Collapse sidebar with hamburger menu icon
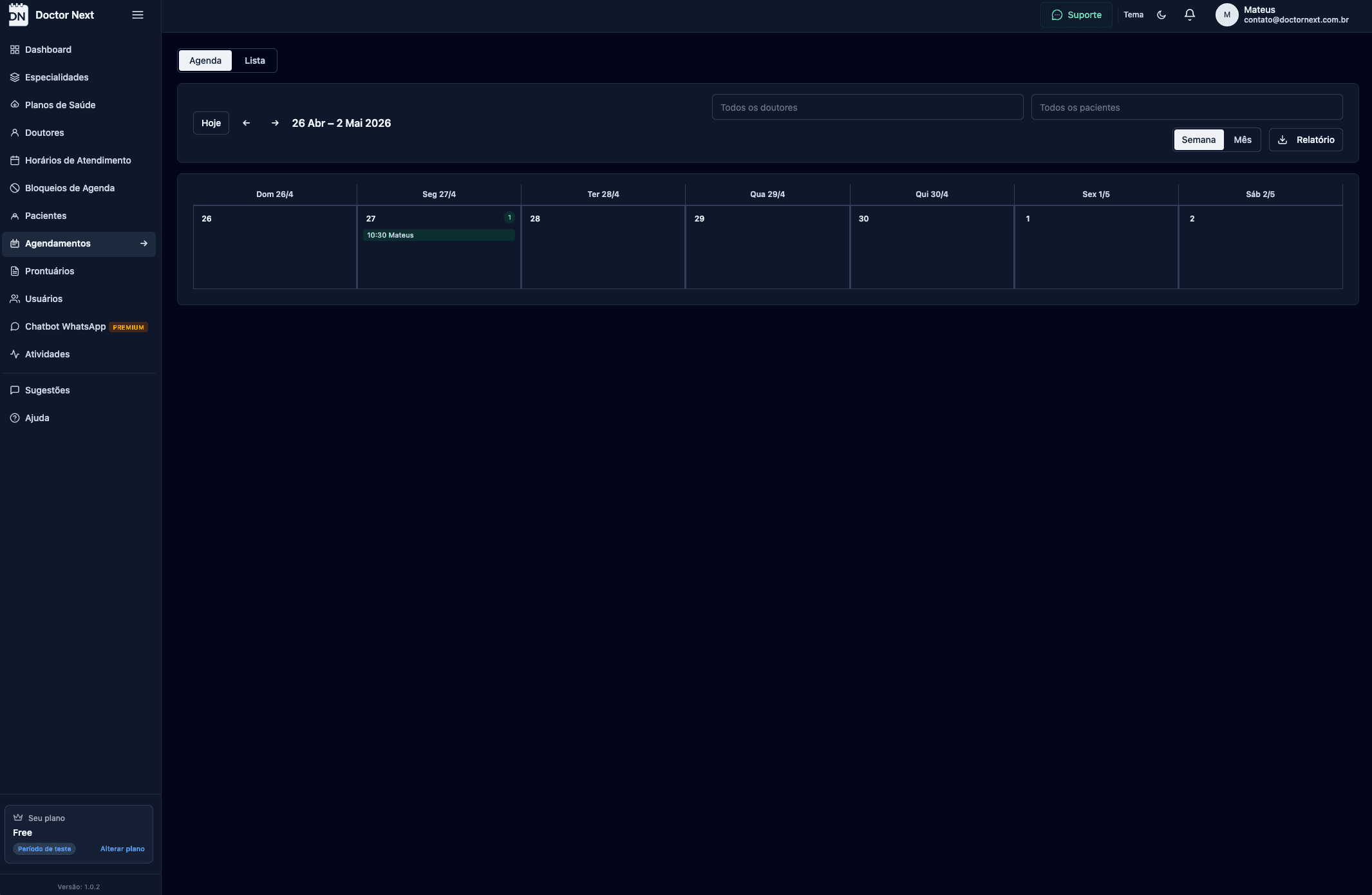Viewport: 1372px width, 895px height. click(137, 15)
